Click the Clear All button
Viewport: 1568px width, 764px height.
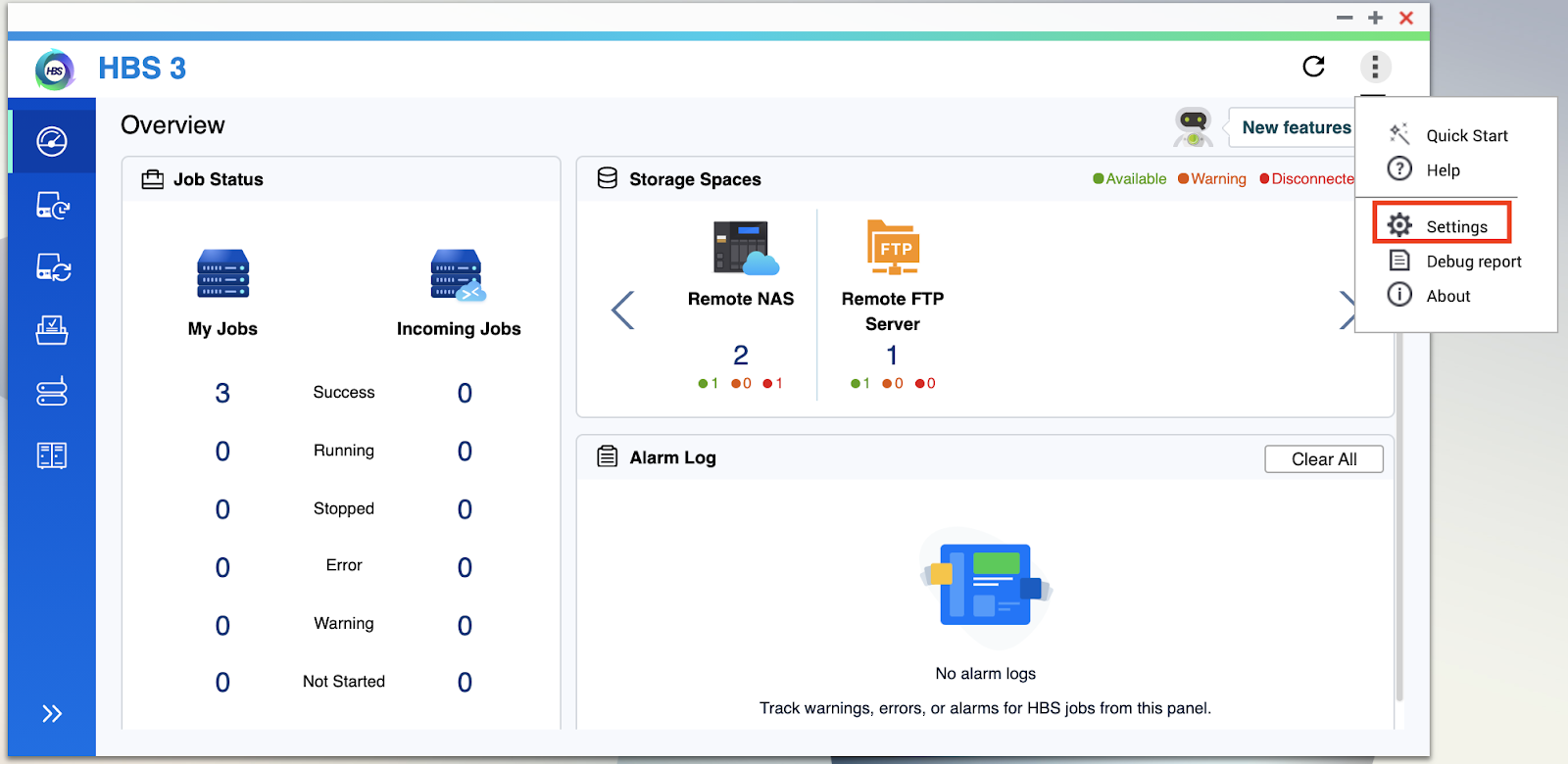(x=1323, y=459)
